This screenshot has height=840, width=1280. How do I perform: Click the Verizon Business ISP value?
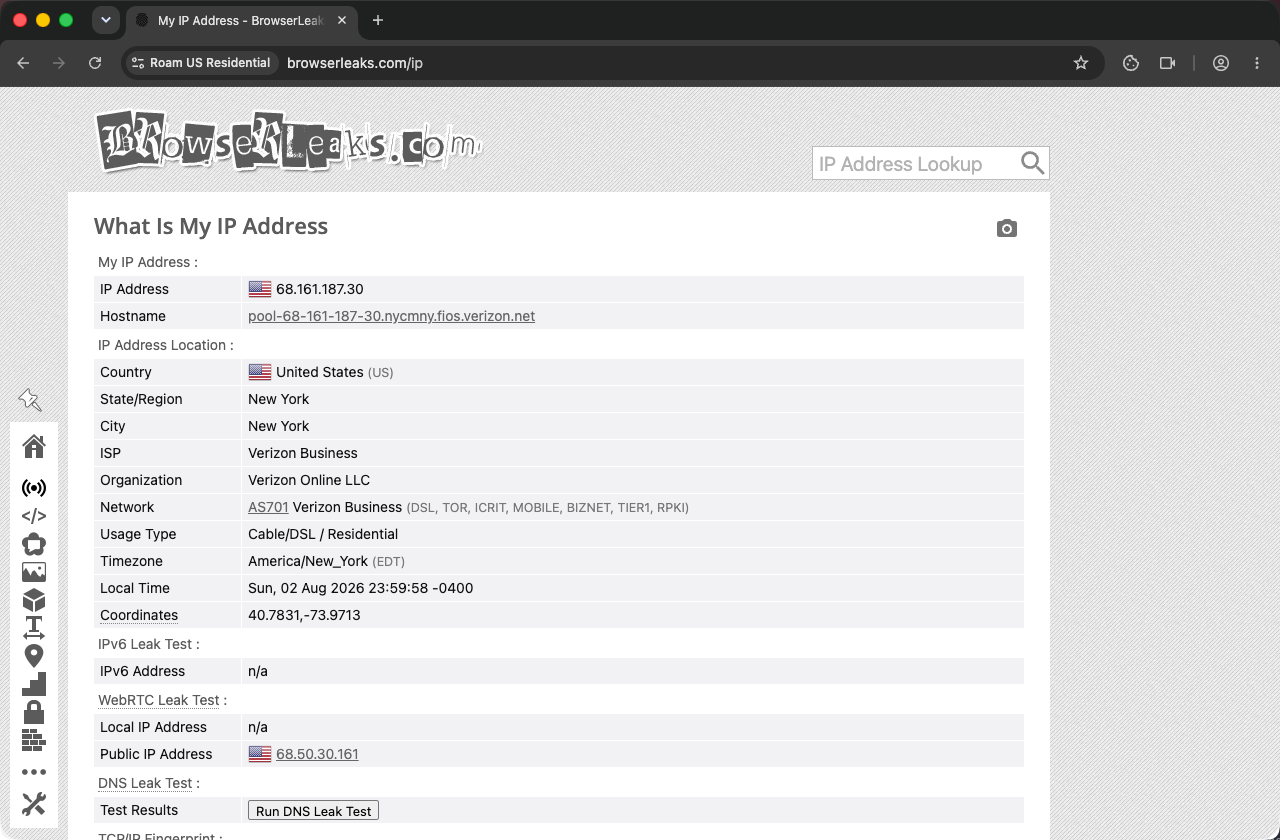[x=303, y=453]
